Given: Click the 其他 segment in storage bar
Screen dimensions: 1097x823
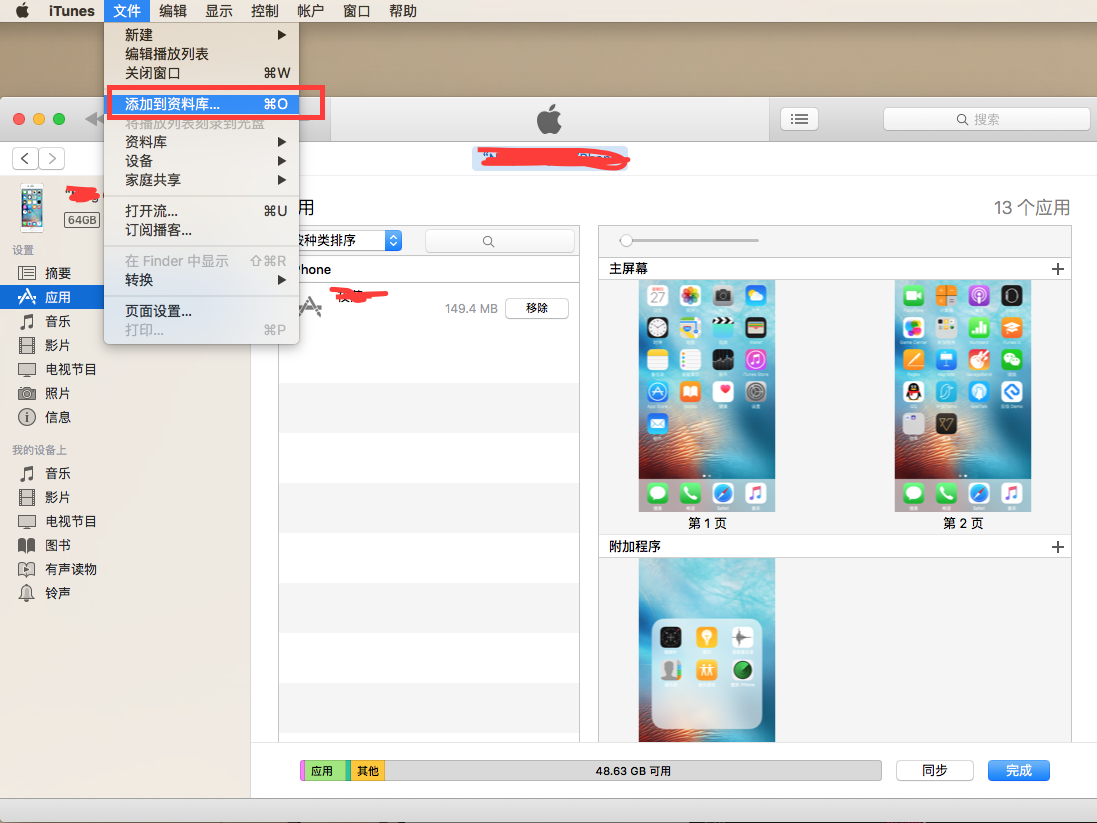Looking at the screenshot, I should point(367,771).
